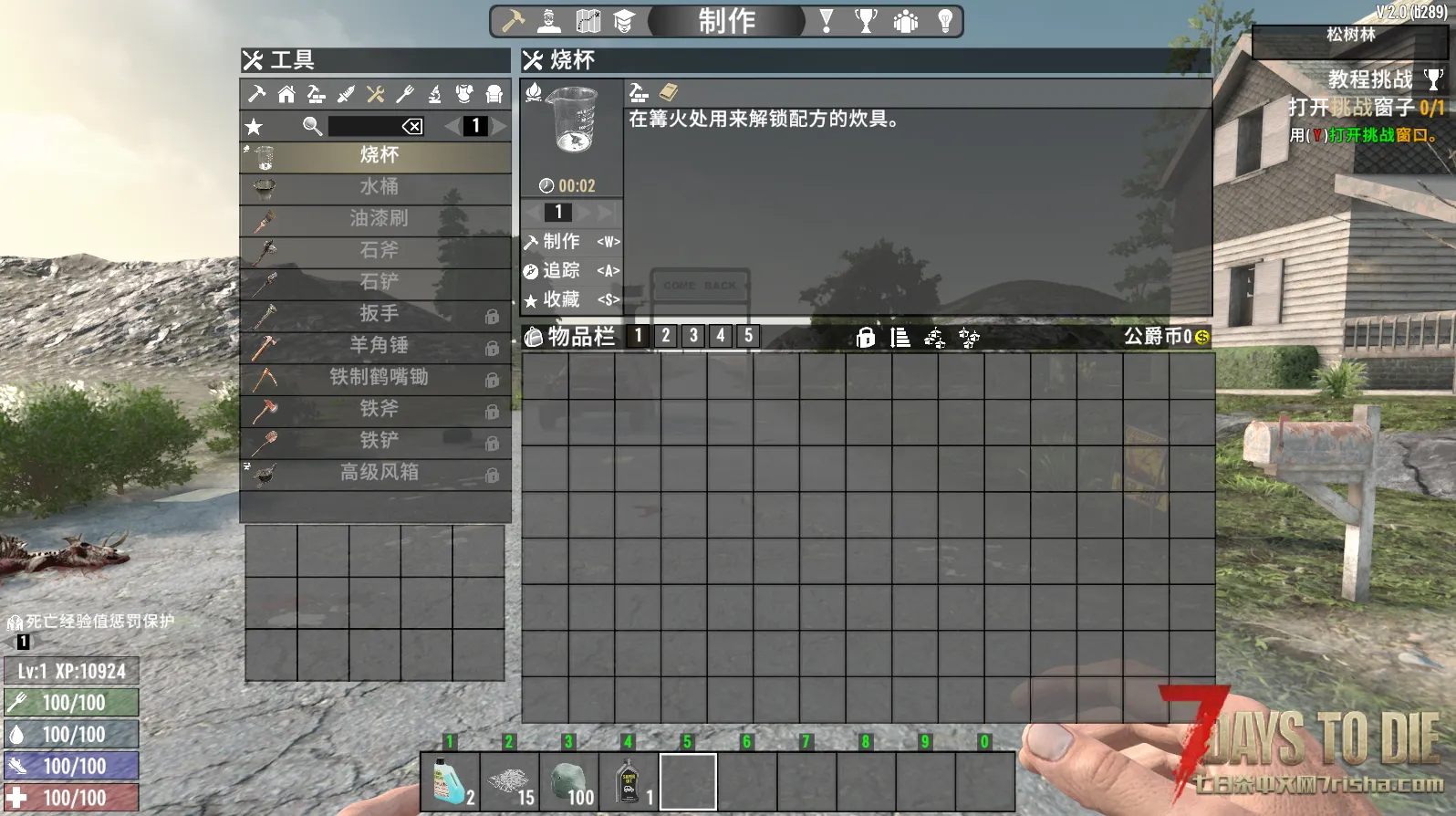Toggle the favorites star filter in recipe list
This screenshot has width=1456, height=816.
click(x=254, y=126)
